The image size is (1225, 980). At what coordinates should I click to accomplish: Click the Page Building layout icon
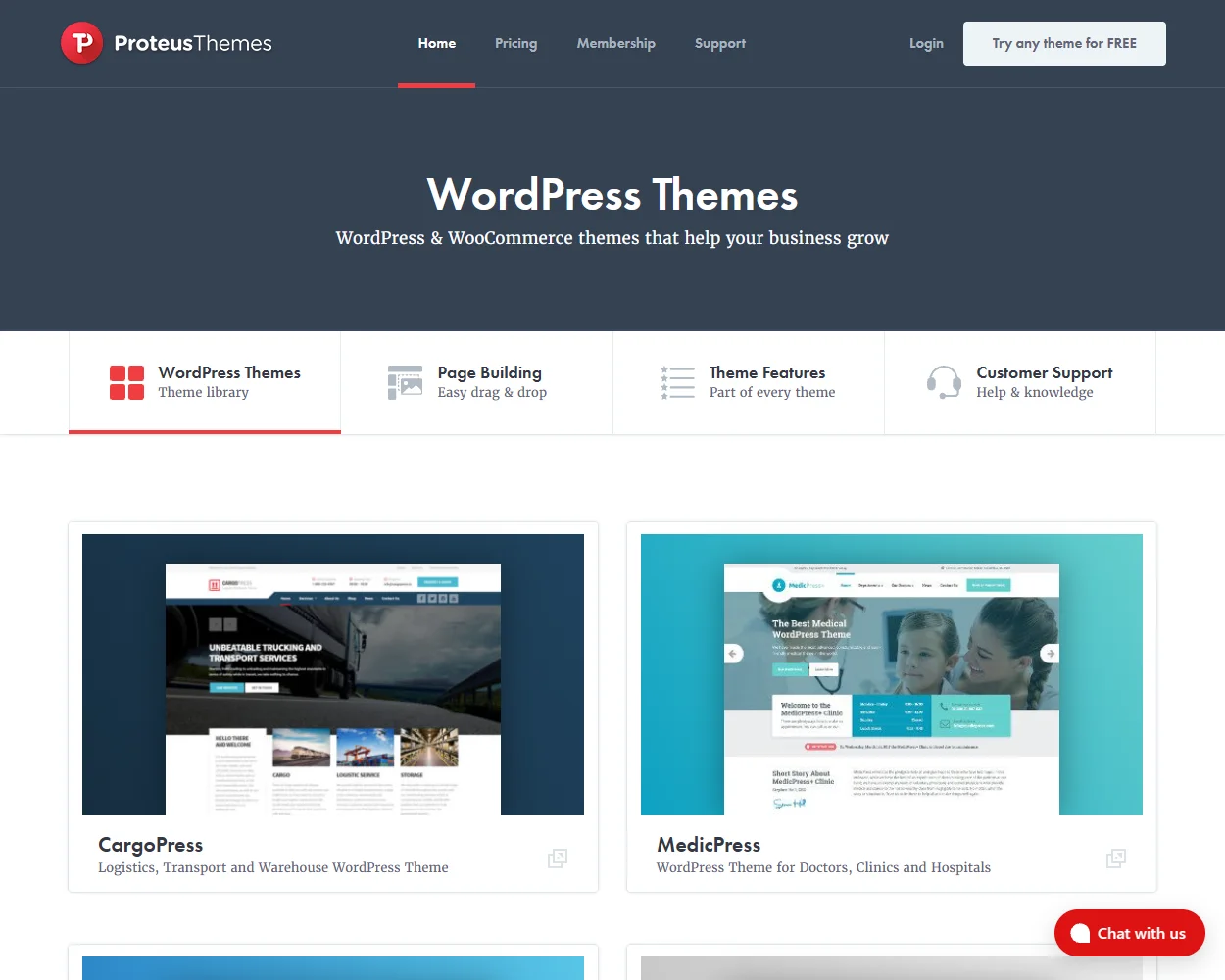point(405,382)
